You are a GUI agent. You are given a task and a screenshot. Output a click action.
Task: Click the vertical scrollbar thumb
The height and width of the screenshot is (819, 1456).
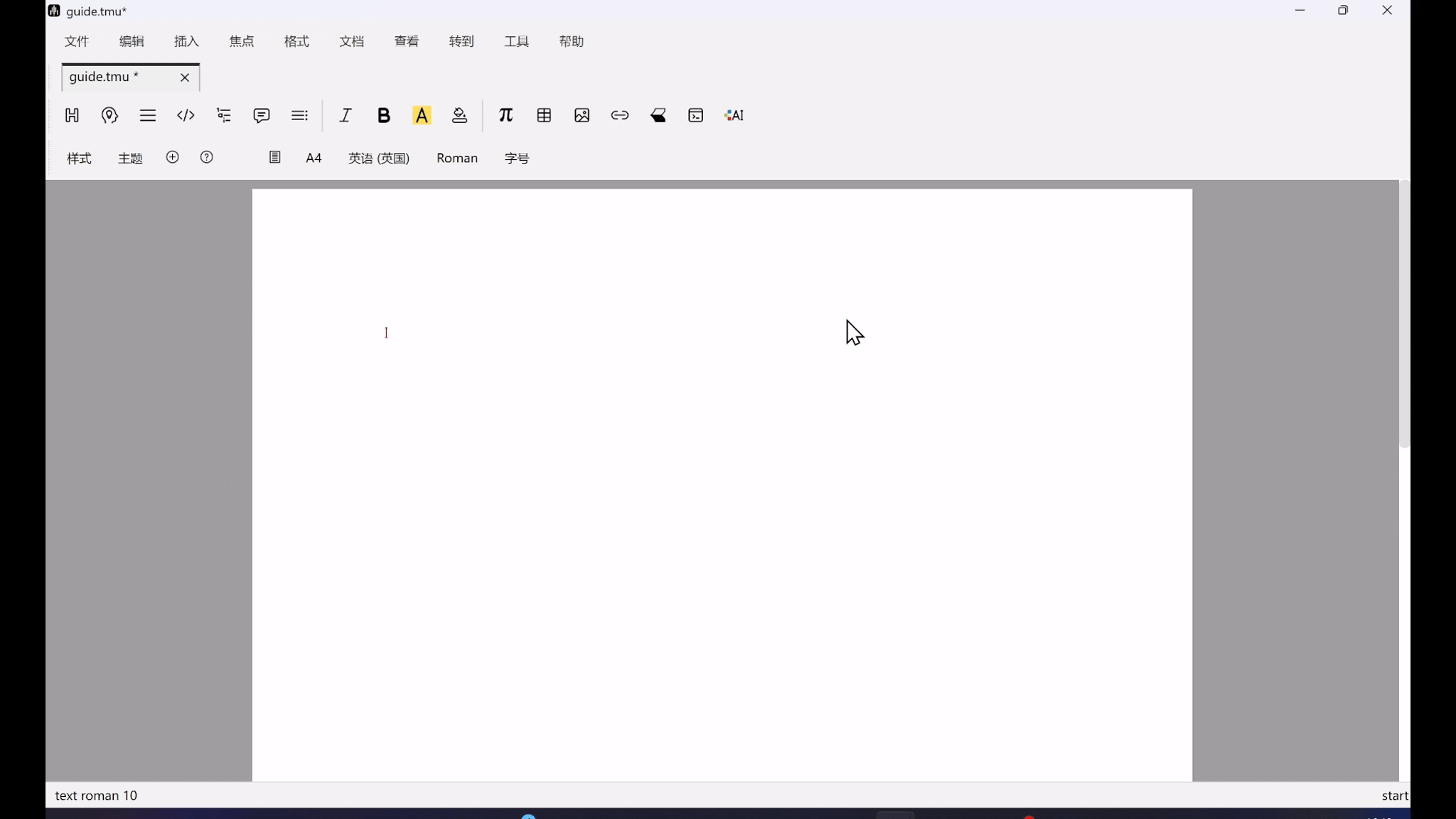(x=1403, y=313)
